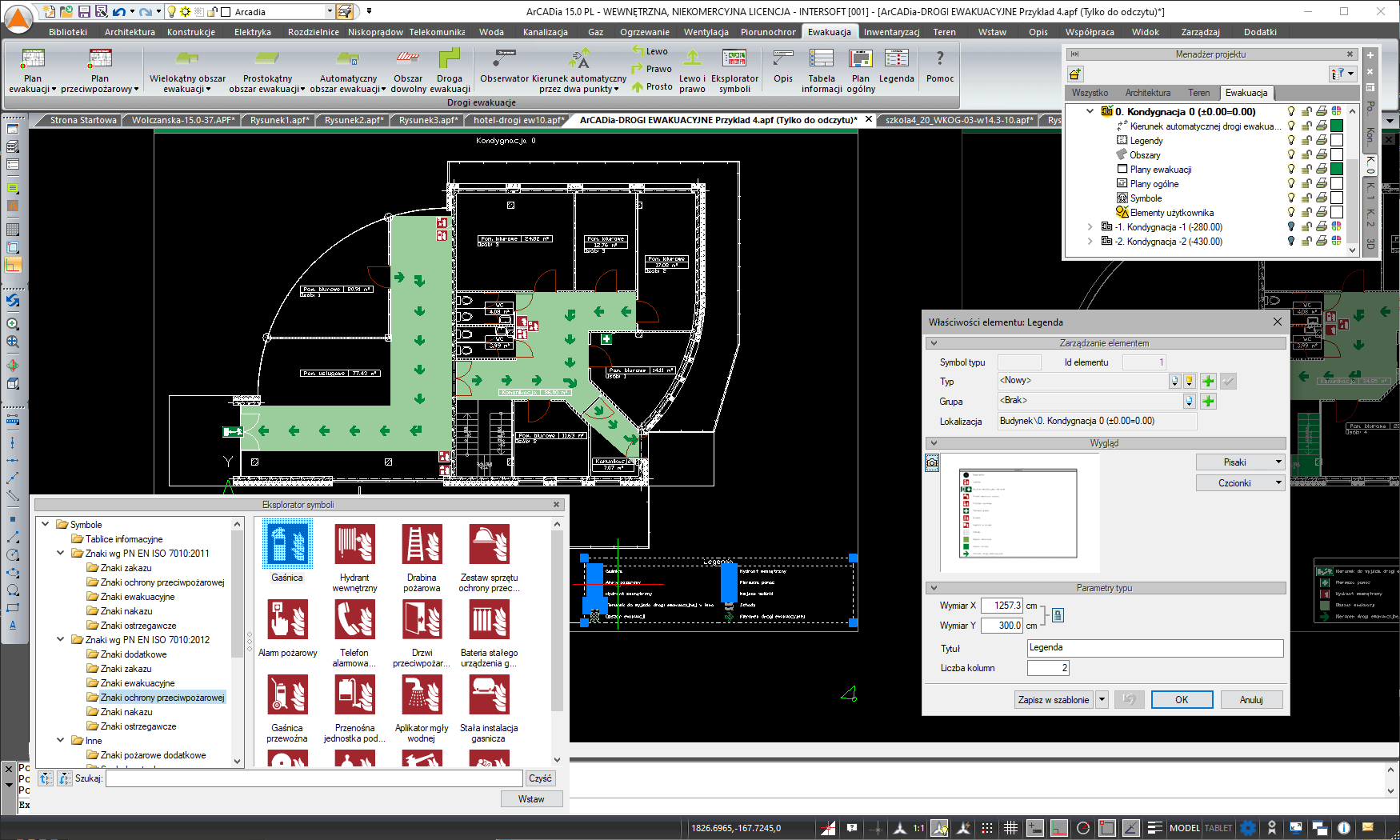Insert Lewo i prawo direction arrow
The image size is (1400, 840).
point(692,70)
